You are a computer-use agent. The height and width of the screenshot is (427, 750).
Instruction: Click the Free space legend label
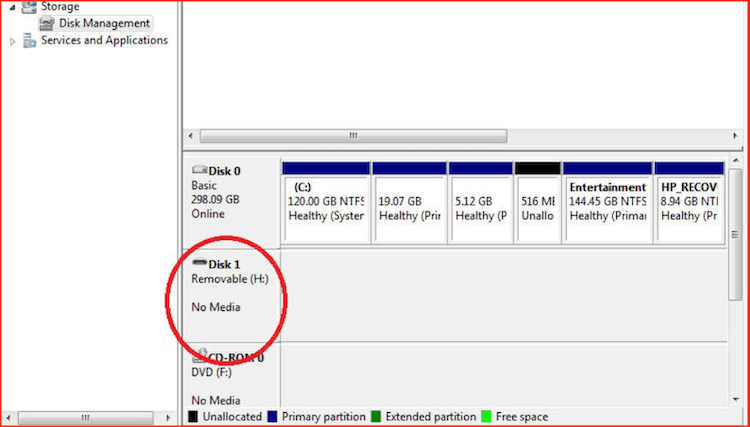(x=522, y=416)
